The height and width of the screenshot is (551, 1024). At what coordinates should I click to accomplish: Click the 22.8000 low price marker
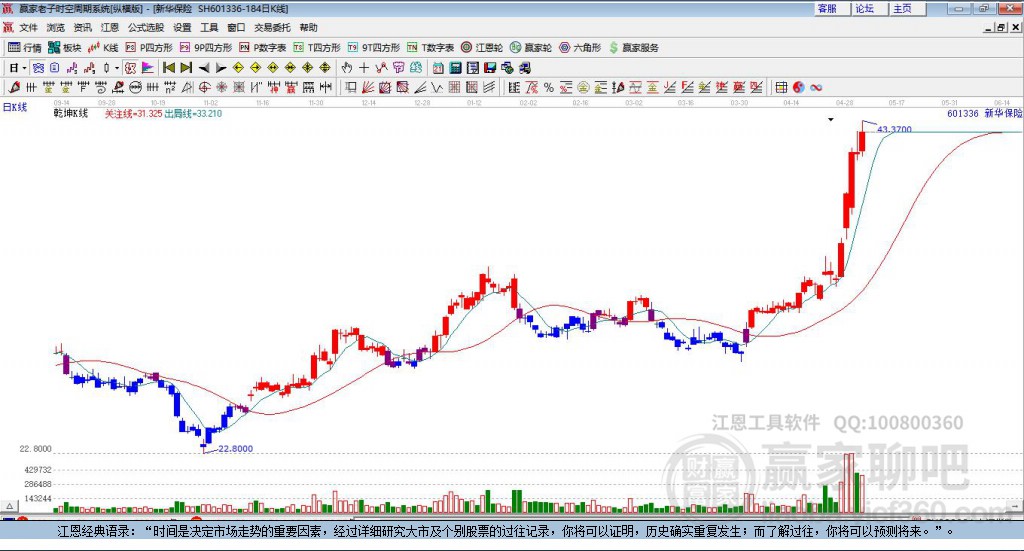(x=235, y=449)
